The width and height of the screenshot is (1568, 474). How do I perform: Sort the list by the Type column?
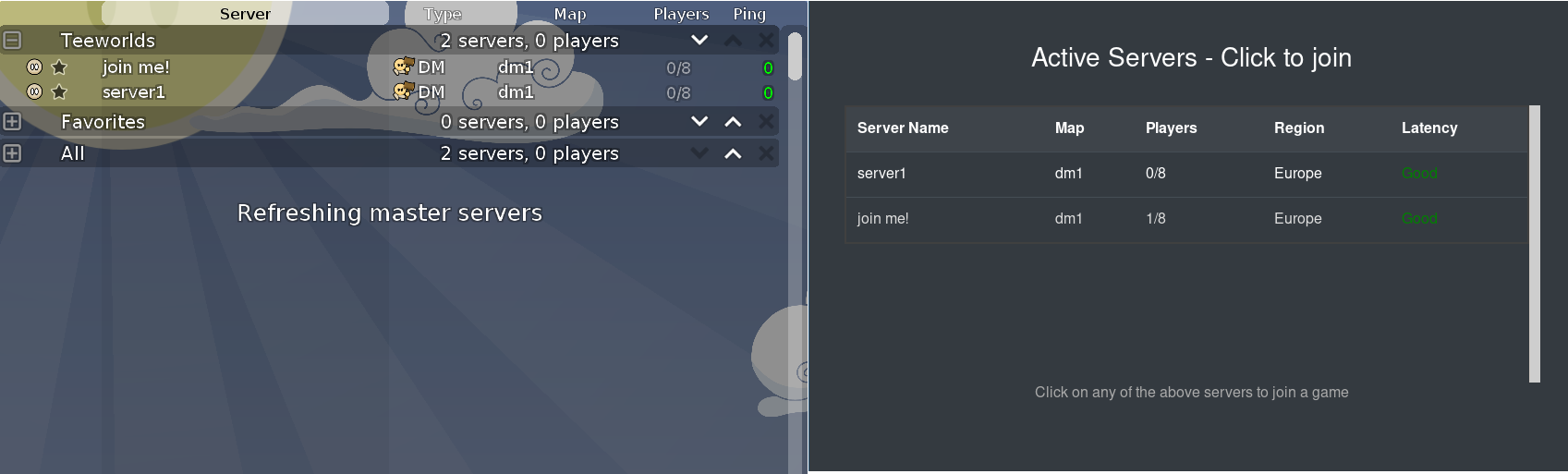click(x=443, y=14)
